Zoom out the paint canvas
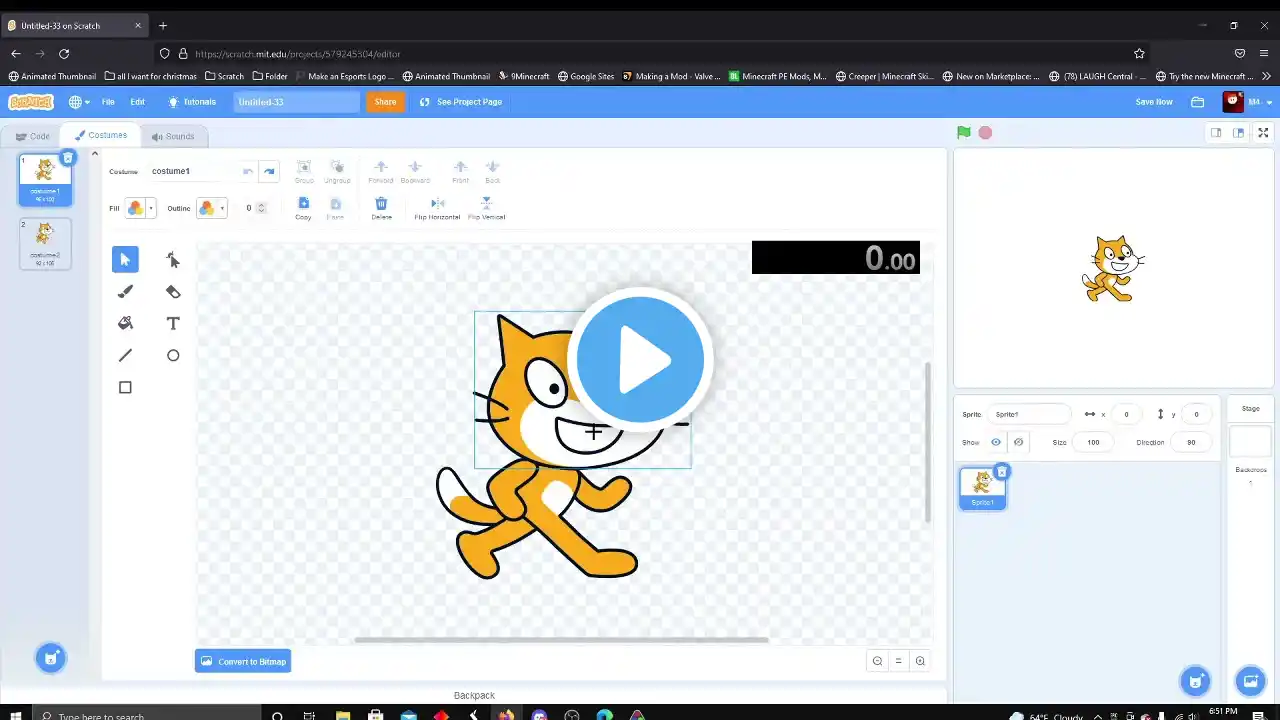The width and height of the screenshot is (1280, 720). click(877, 661)
